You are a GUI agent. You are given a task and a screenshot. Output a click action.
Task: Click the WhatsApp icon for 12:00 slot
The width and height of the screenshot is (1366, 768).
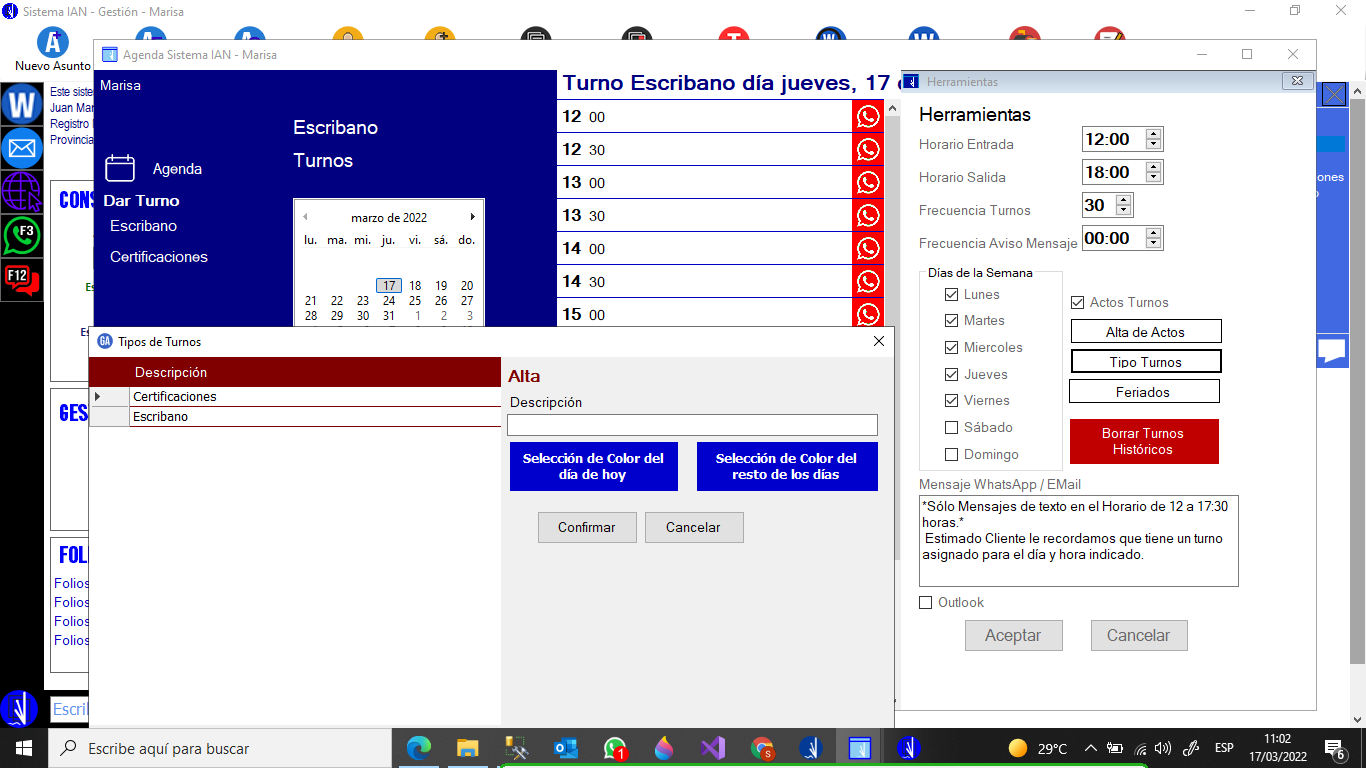(868, 116)
